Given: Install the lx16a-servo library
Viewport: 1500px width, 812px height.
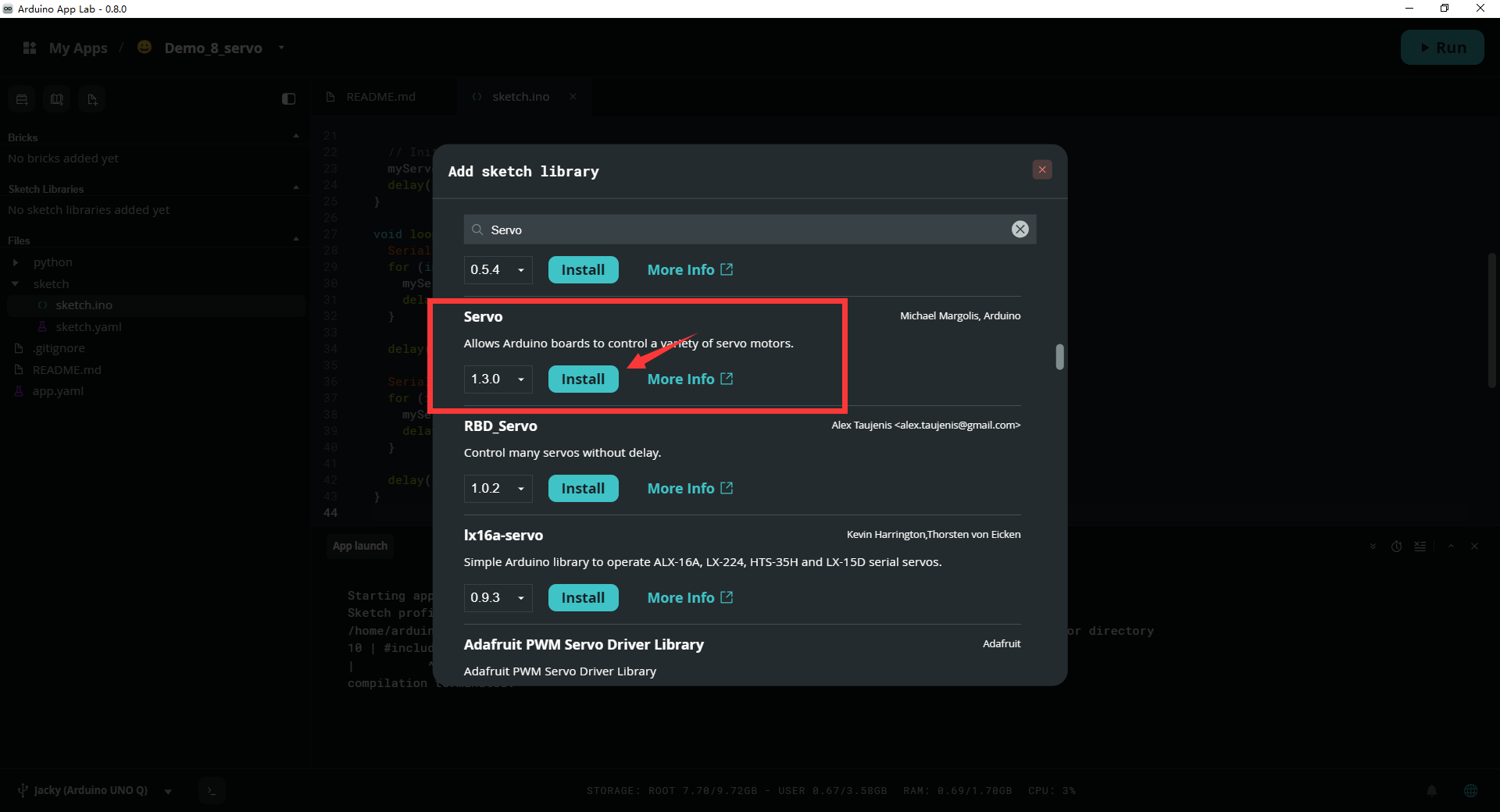Looking at the screenshot, I should click(583, 597).
